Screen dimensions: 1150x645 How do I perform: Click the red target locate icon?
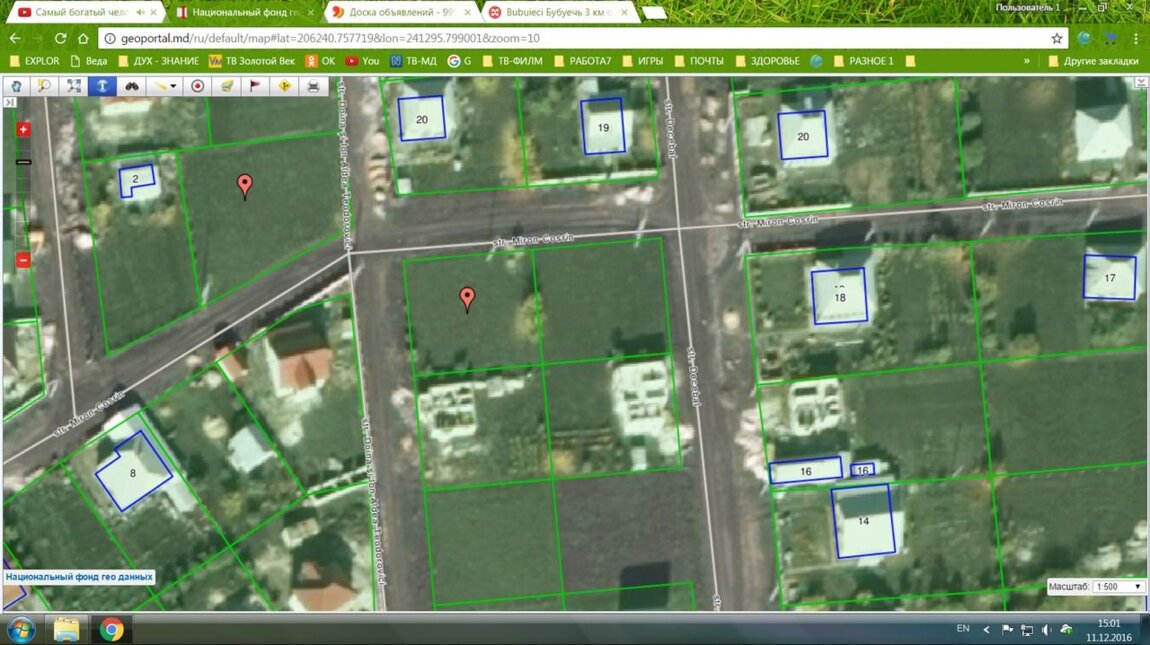[198, 86]
